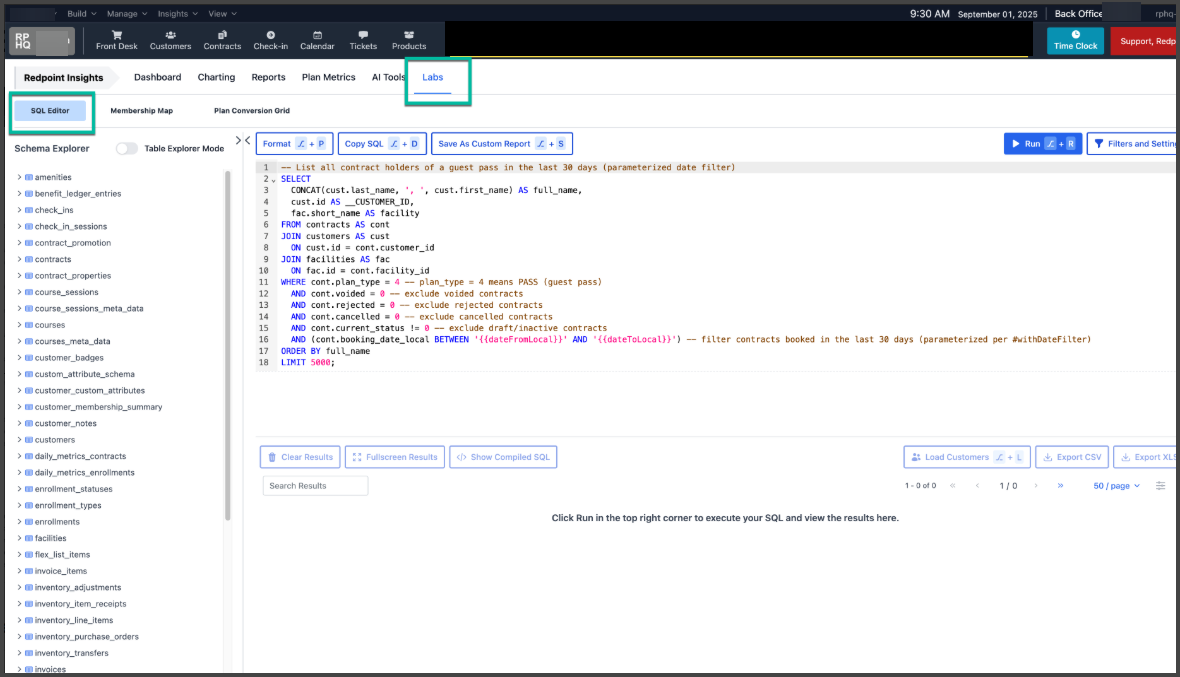Open the Products icon in toolbar
This screenshot has width=1180, height=677.
409,35
